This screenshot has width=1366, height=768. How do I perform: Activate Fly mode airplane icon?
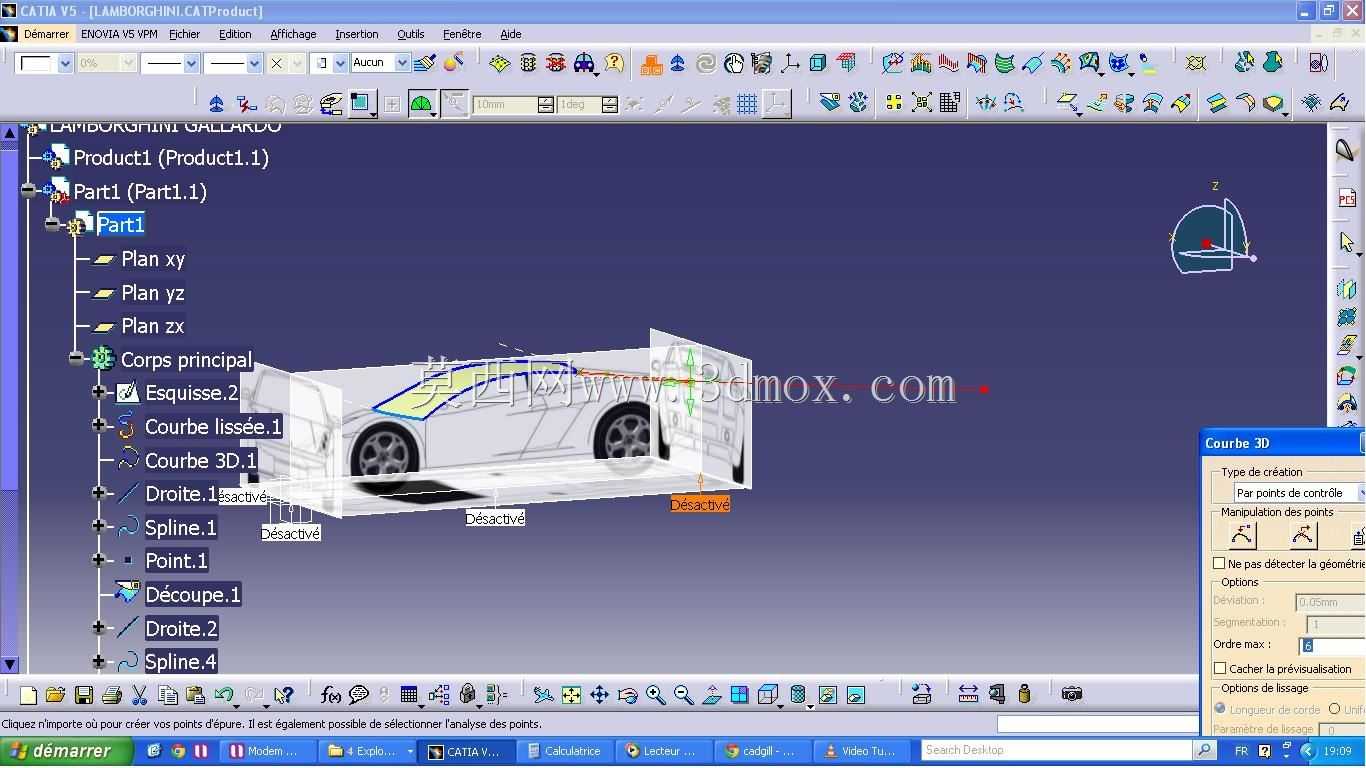tap(543, 695)
